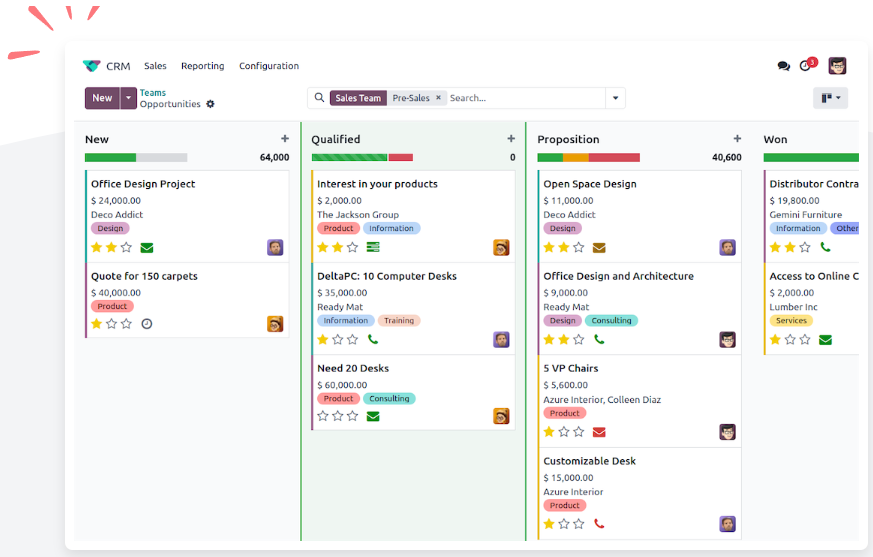
Task: Click salesperson avatar on Need 20 Desks
Action: click(501, 416)
